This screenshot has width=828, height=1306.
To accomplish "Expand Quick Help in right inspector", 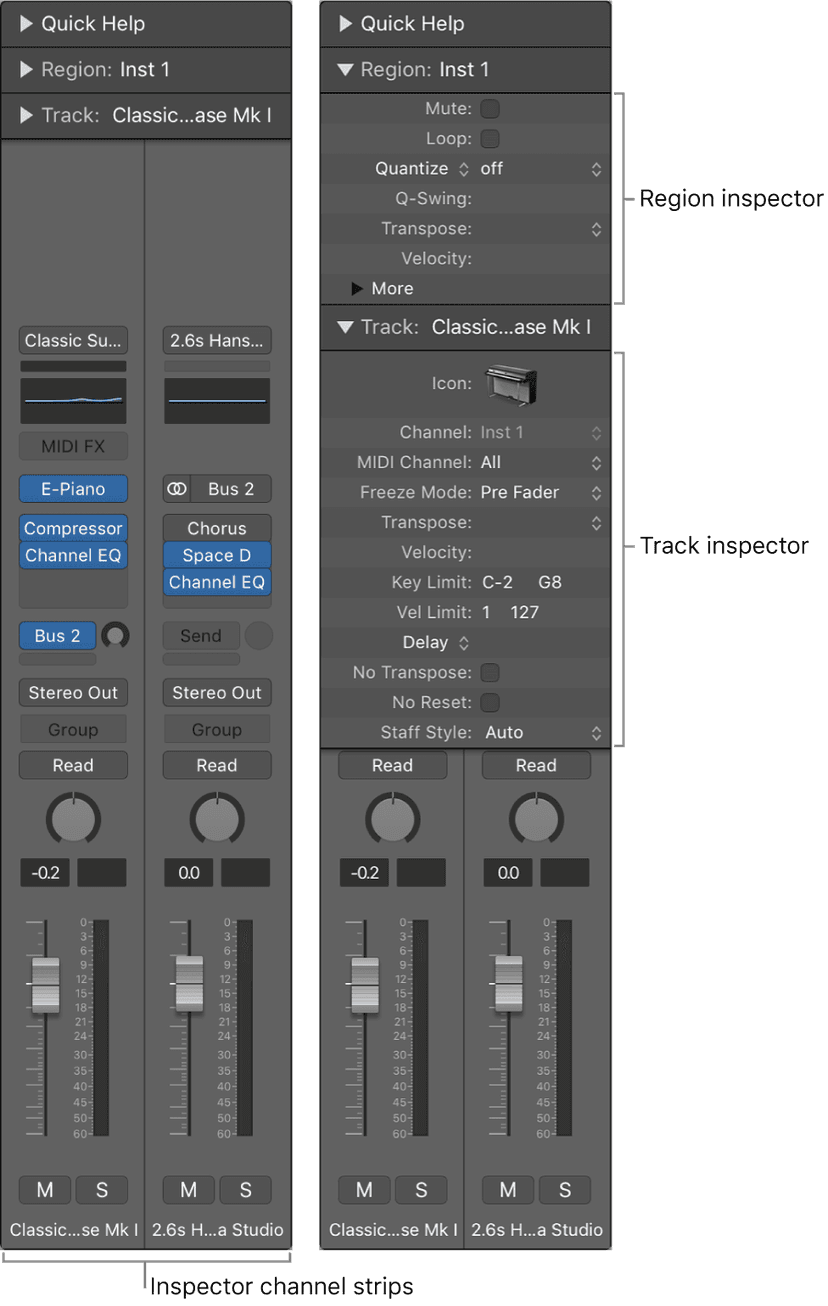I will pyautogui.click(x=346, y=23).
